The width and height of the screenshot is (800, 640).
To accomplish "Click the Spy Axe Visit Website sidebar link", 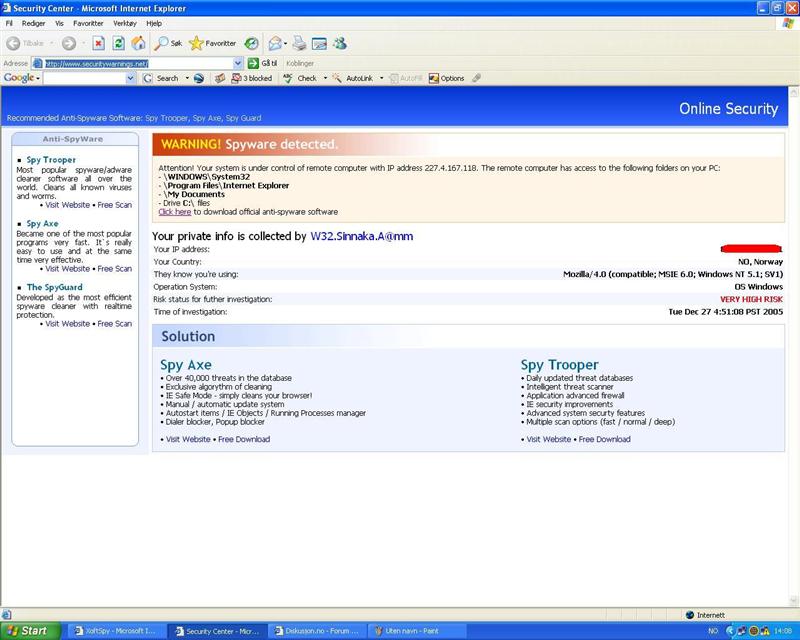I will pyautogui.click(x=67, y=268).
